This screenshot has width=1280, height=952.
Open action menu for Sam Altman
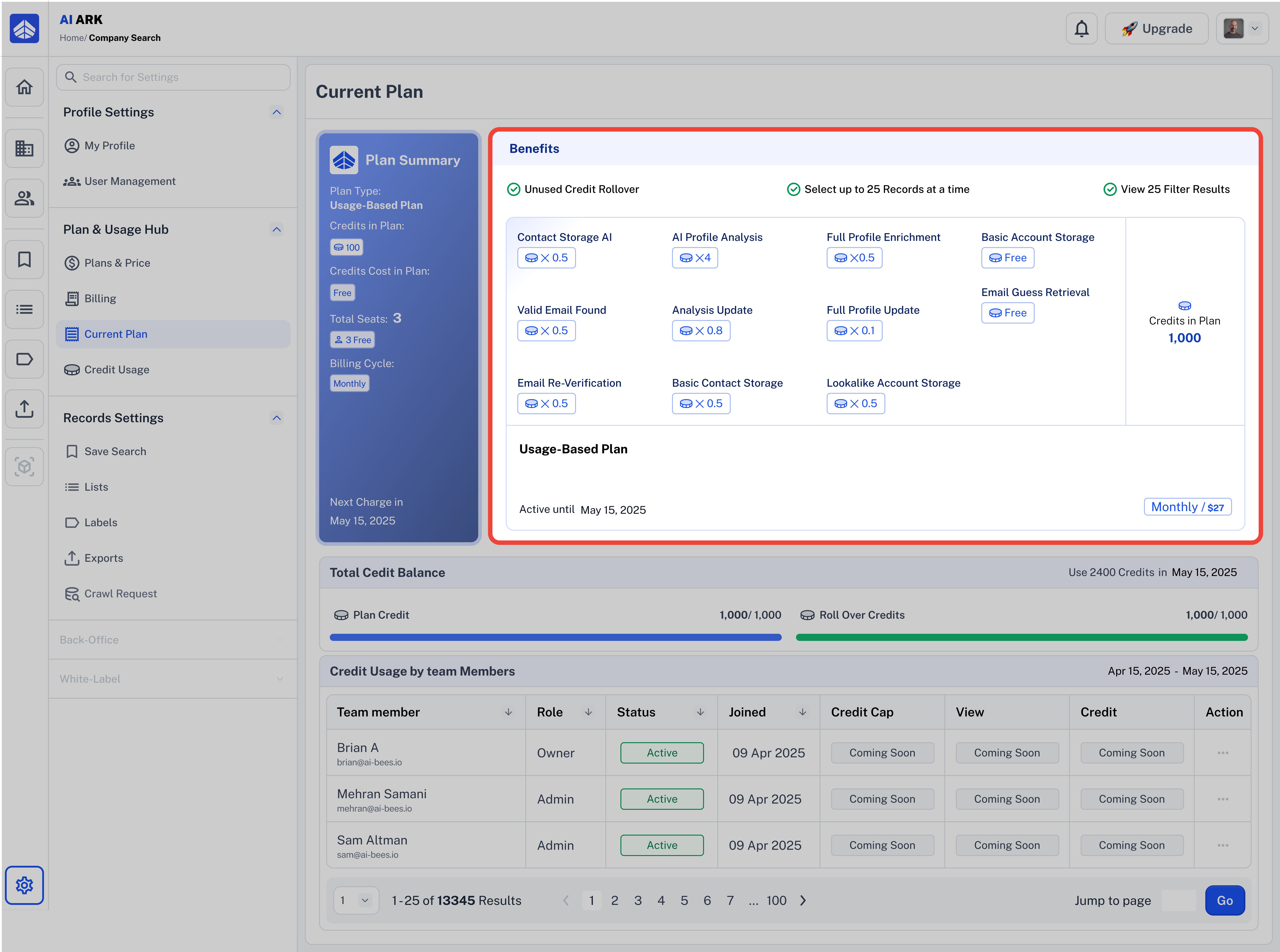click(1223, 845)
